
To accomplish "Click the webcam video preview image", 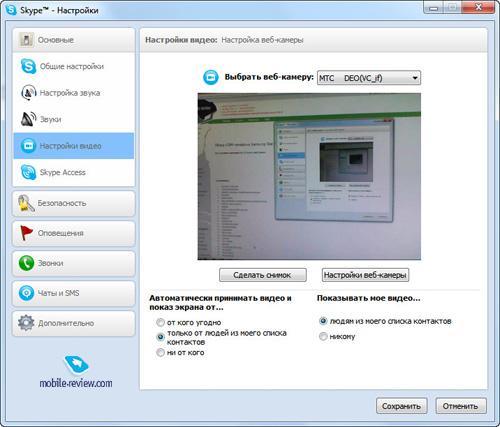I will click(x=309, y=176).
